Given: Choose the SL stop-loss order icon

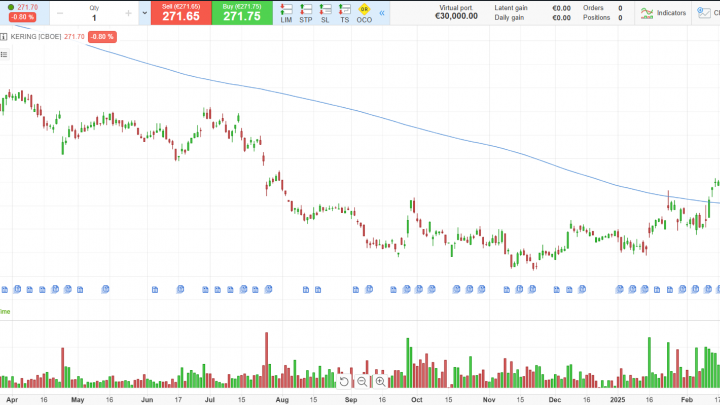Looking at the screenshot, I should [x=325, y=13].
